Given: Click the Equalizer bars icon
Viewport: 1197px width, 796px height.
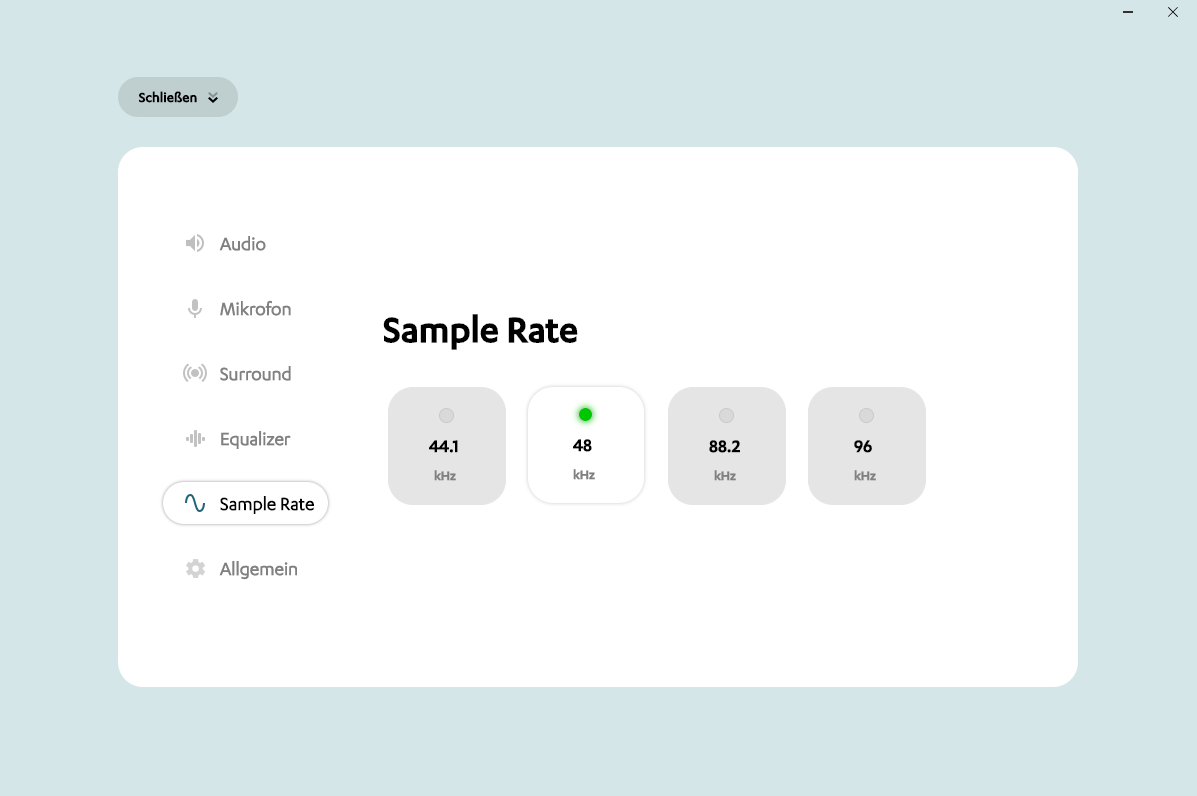Looking at the screenshot, I should click(x=195, y=438).
